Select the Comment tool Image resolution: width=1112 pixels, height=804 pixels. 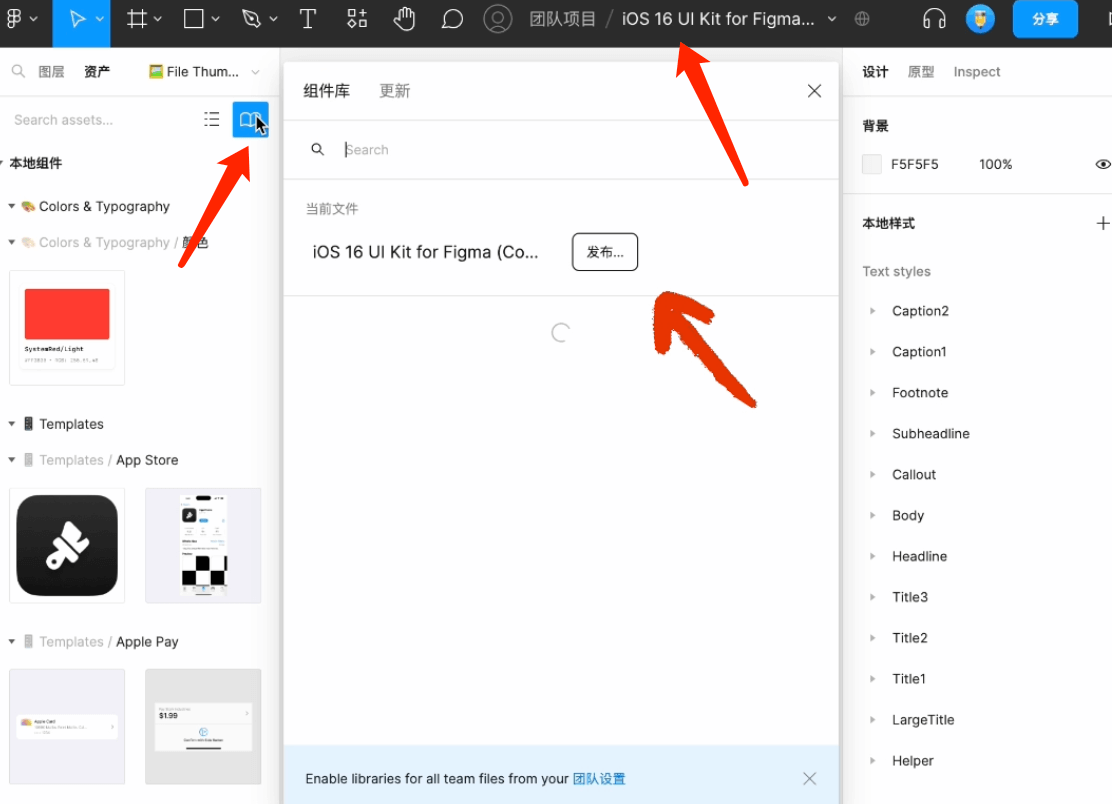452,19
